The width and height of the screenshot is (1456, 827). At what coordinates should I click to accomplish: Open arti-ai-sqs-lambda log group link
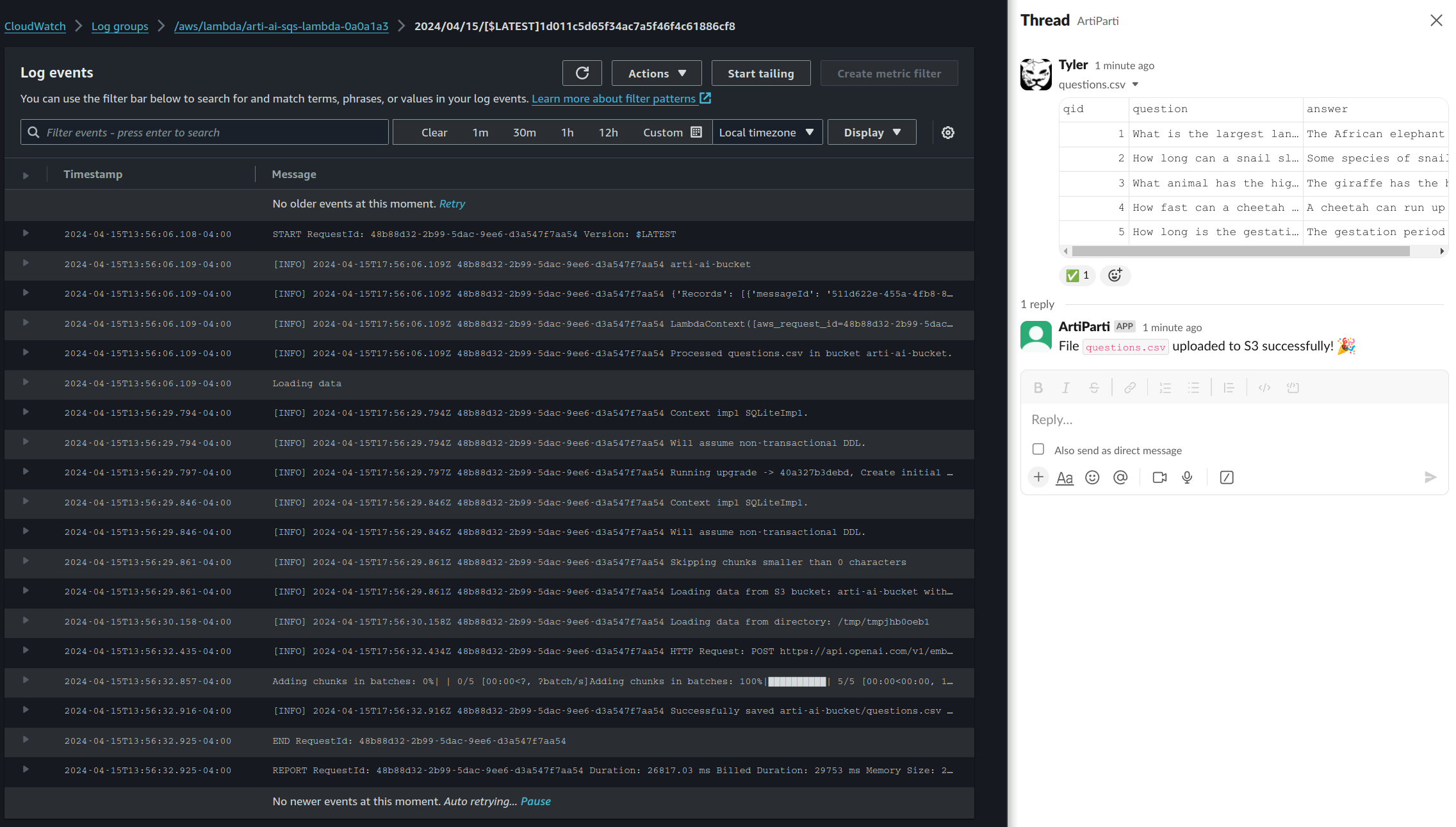point(281,26)
